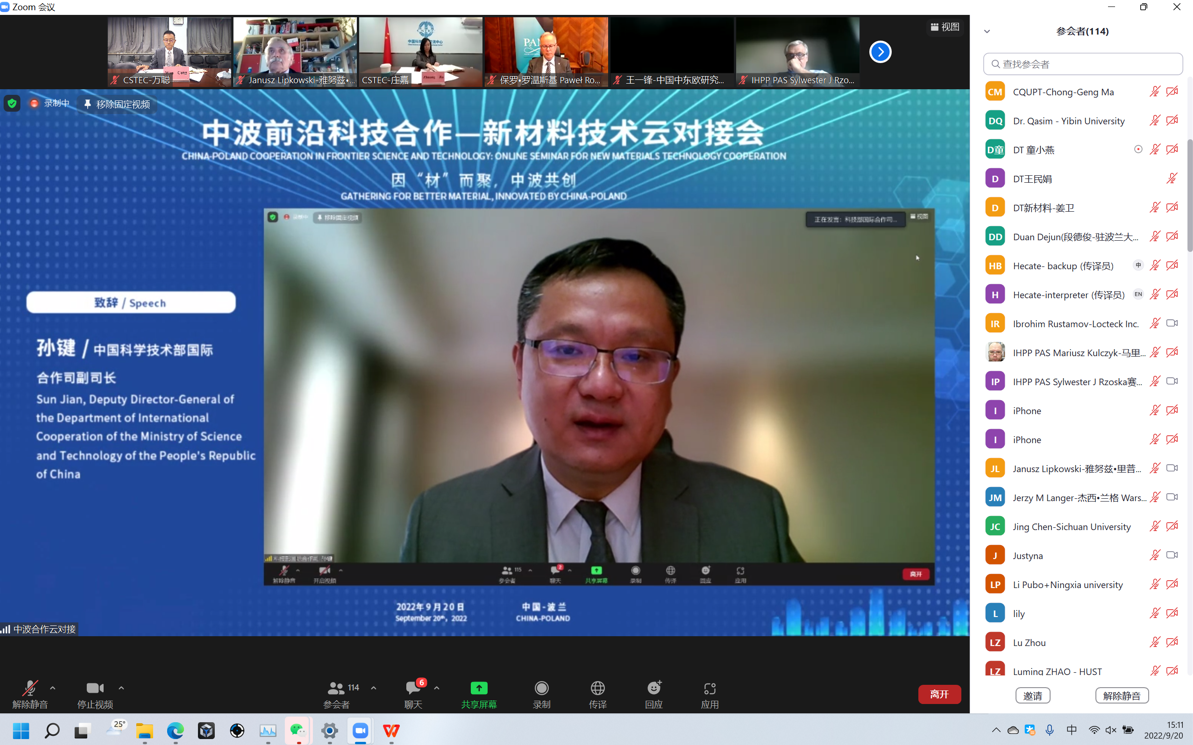1193x745 pixels.
Task: Open the chat icon with 6 unread
Action: (413, 693)
